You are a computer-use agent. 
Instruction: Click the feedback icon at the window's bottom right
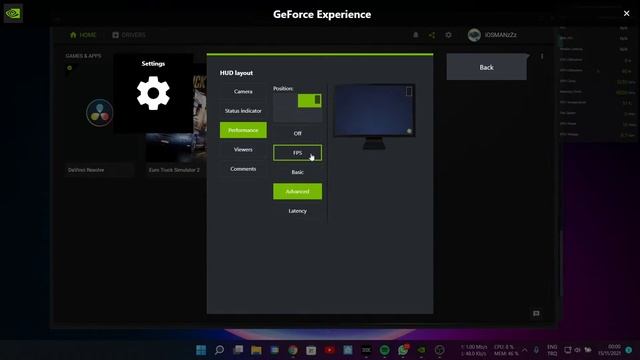[x=536, y=313]
